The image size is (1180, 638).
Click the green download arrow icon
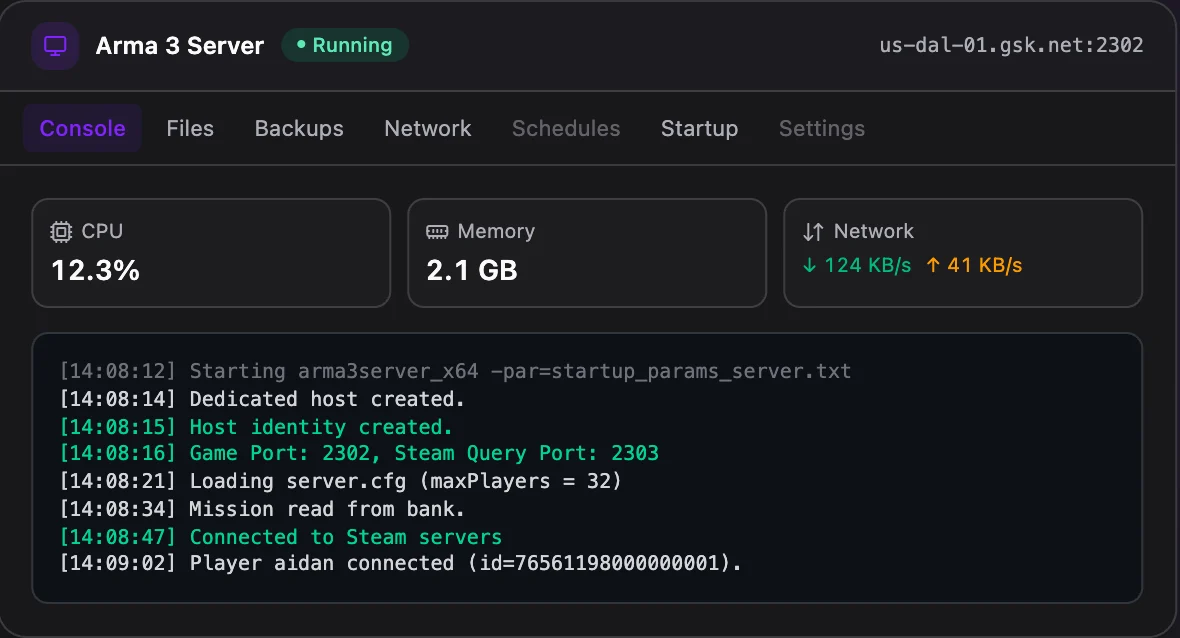point(809,265)
